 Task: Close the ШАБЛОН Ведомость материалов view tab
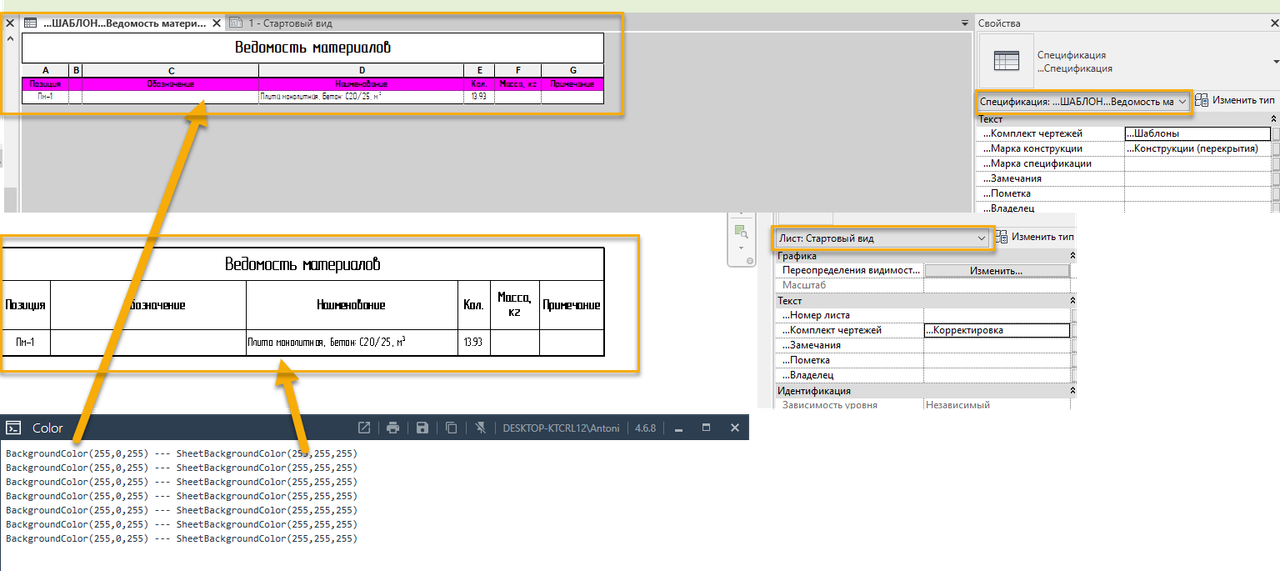(217, 23)
